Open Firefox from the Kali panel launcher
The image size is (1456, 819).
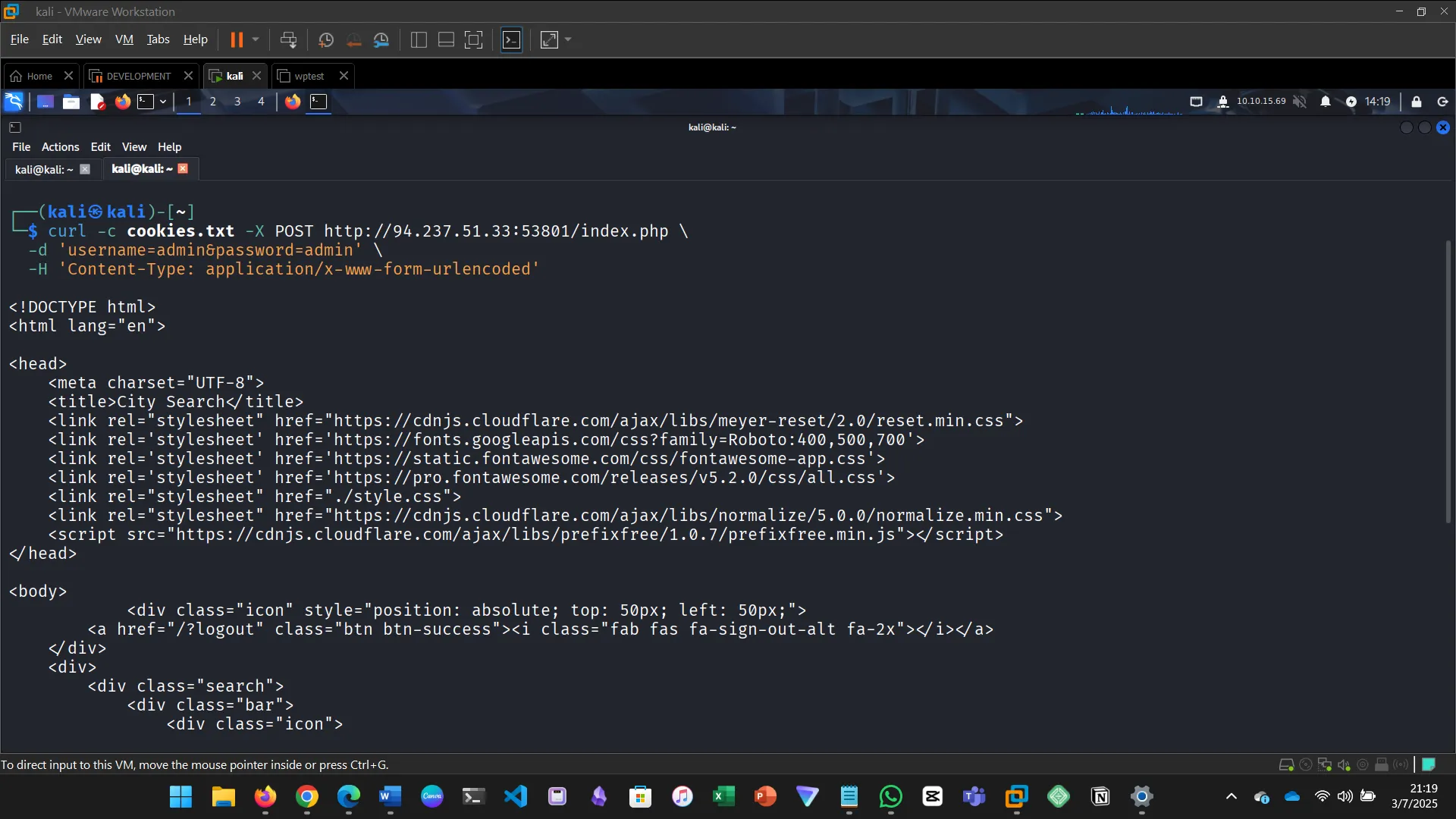pos(122,102)
